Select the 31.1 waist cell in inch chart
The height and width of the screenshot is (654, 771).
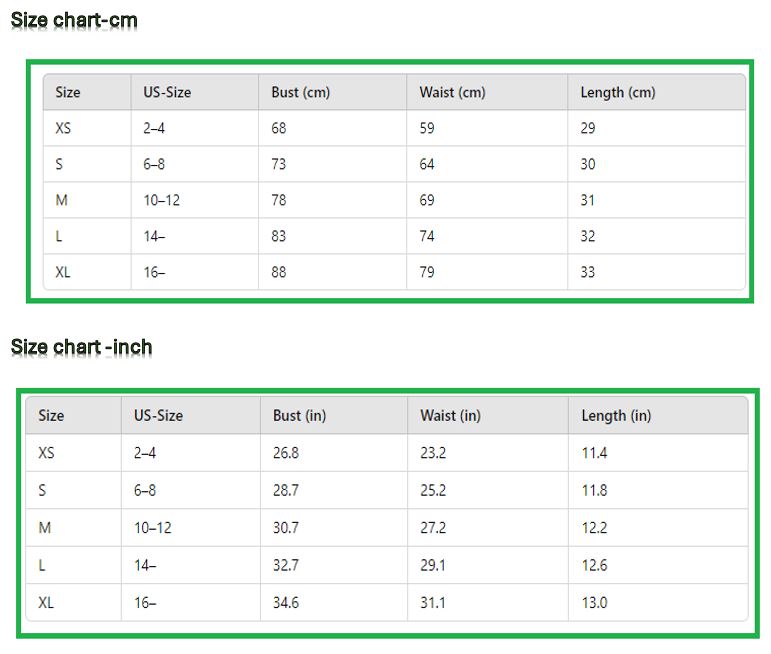pyautogui.click(x=433, y=603)
